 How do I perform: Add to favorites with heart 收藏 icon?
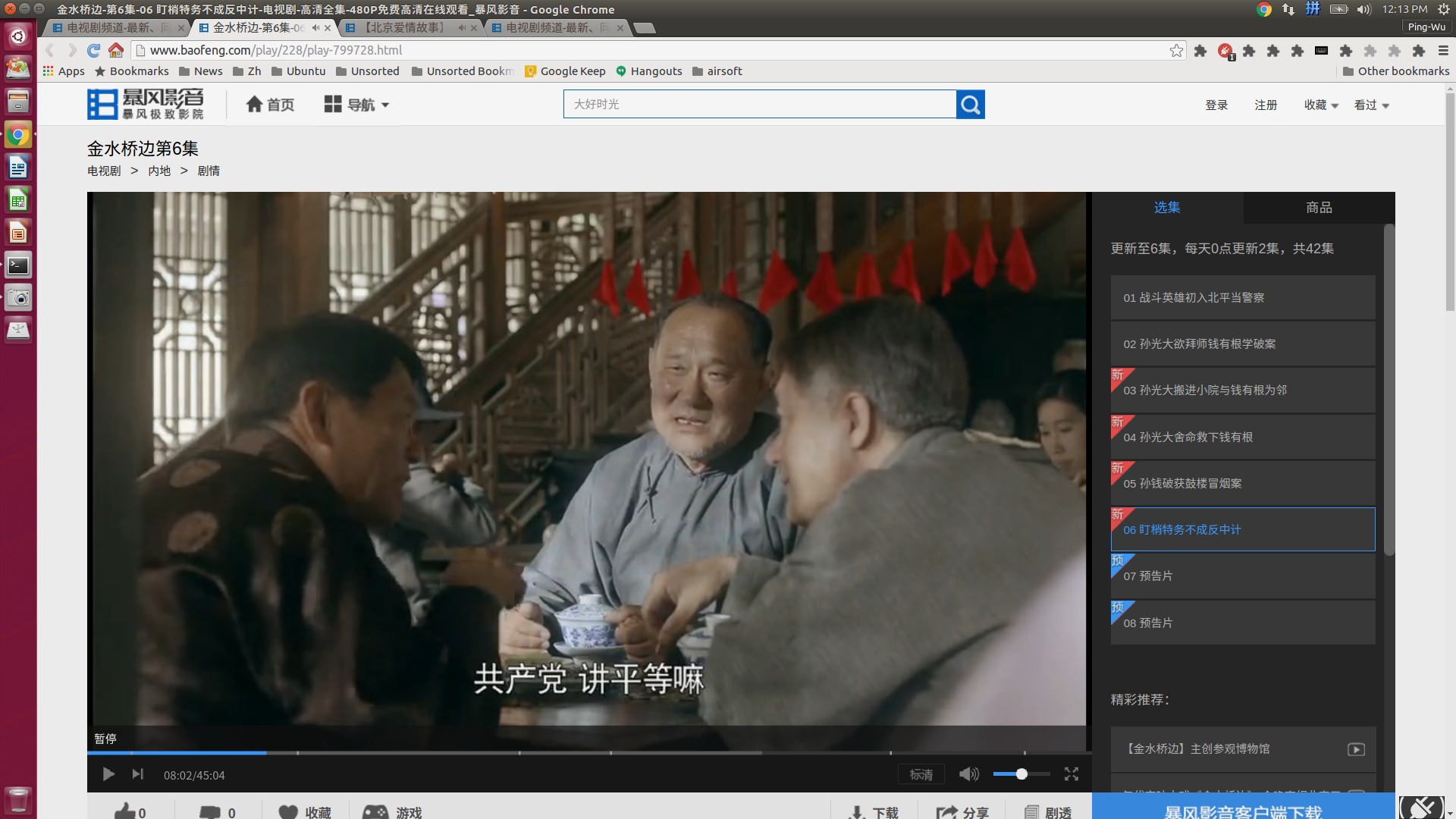point(304,812)
